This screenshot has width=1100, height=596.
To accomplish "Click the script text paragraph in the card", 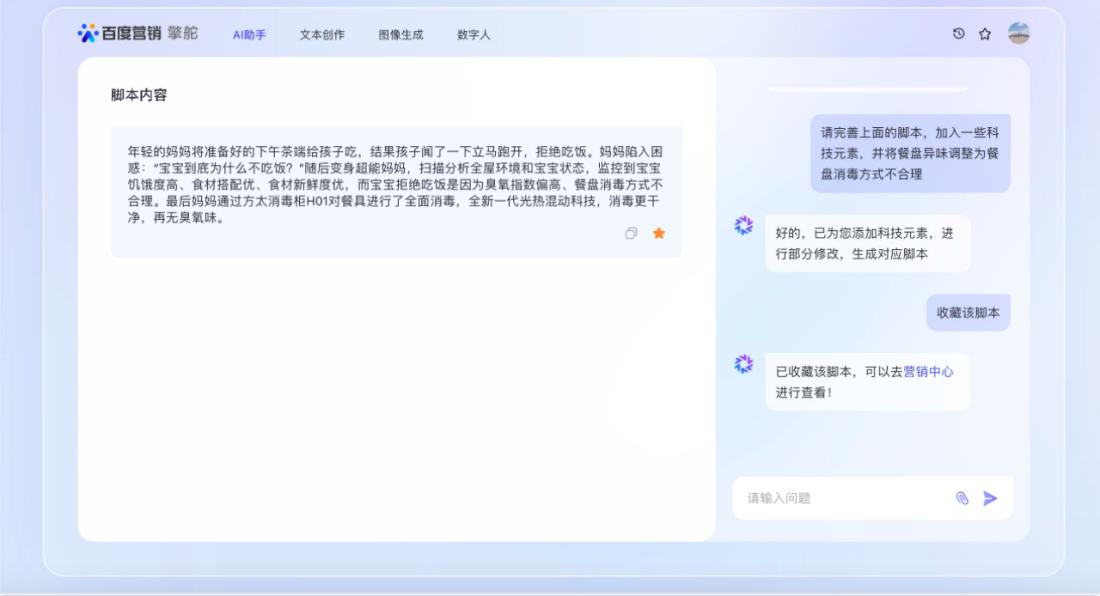I will (395, 184).
